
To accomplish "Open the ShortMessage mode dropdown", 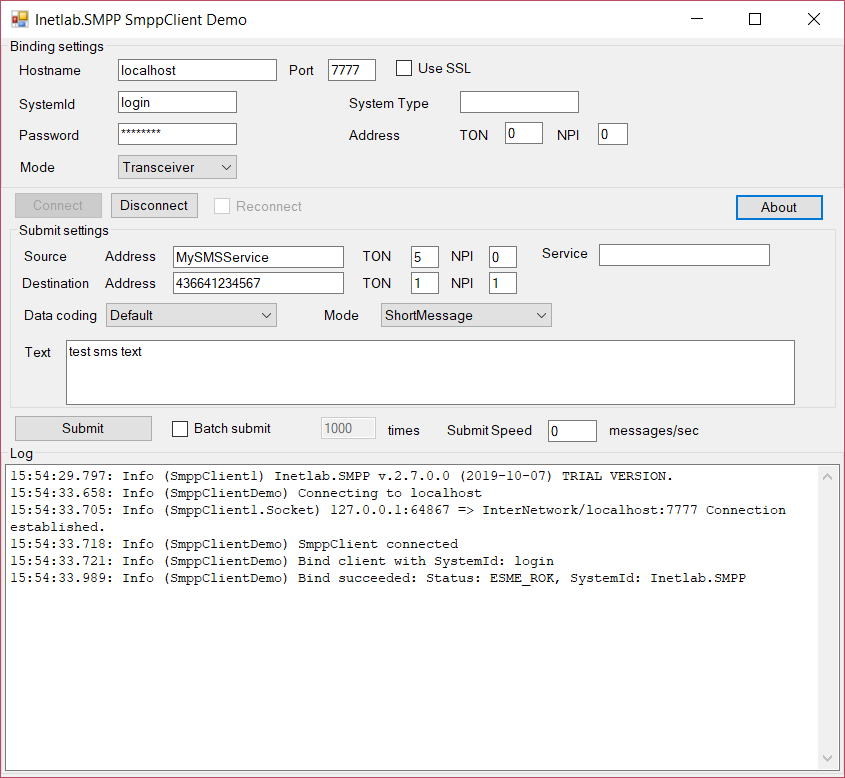I will [x=466, y=315].
